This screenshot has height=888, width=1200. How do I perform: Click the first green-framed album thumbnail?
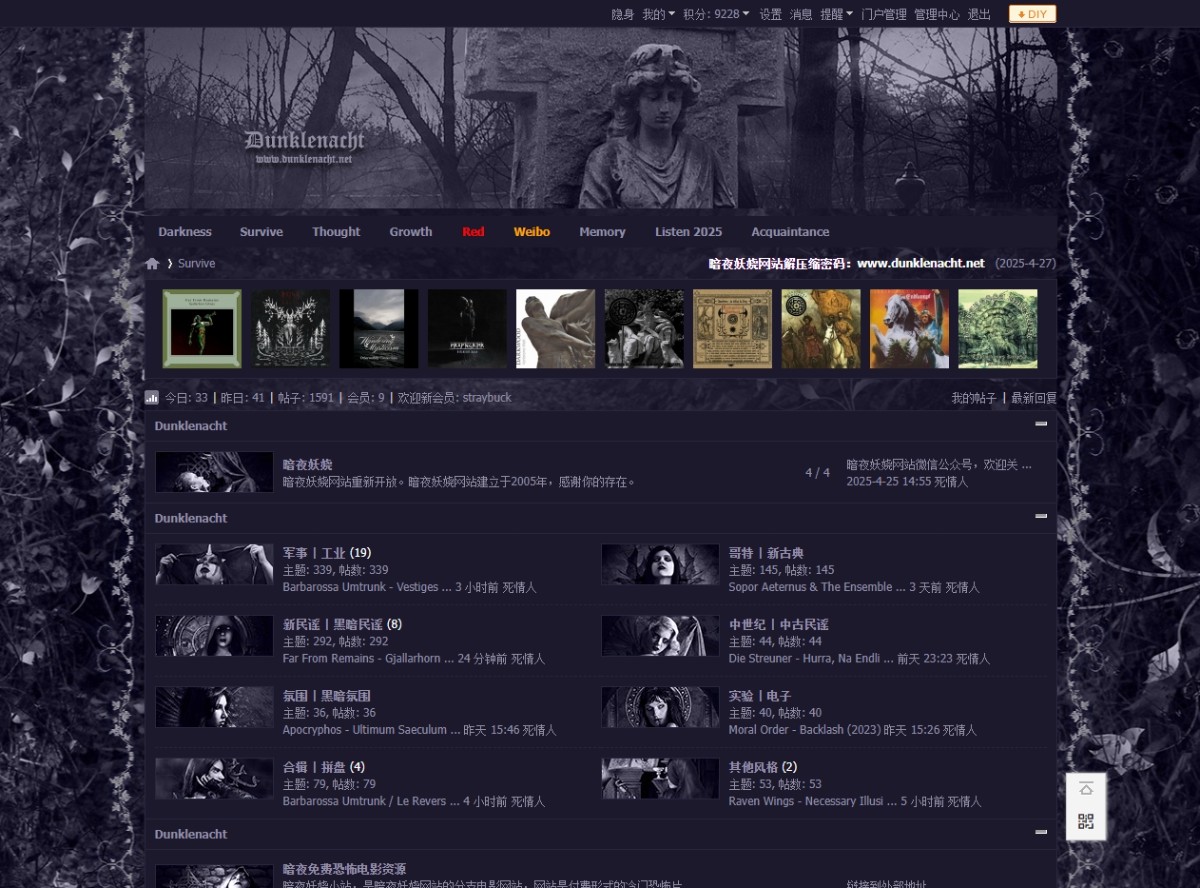pyautogui.click(x=202, y=329)
